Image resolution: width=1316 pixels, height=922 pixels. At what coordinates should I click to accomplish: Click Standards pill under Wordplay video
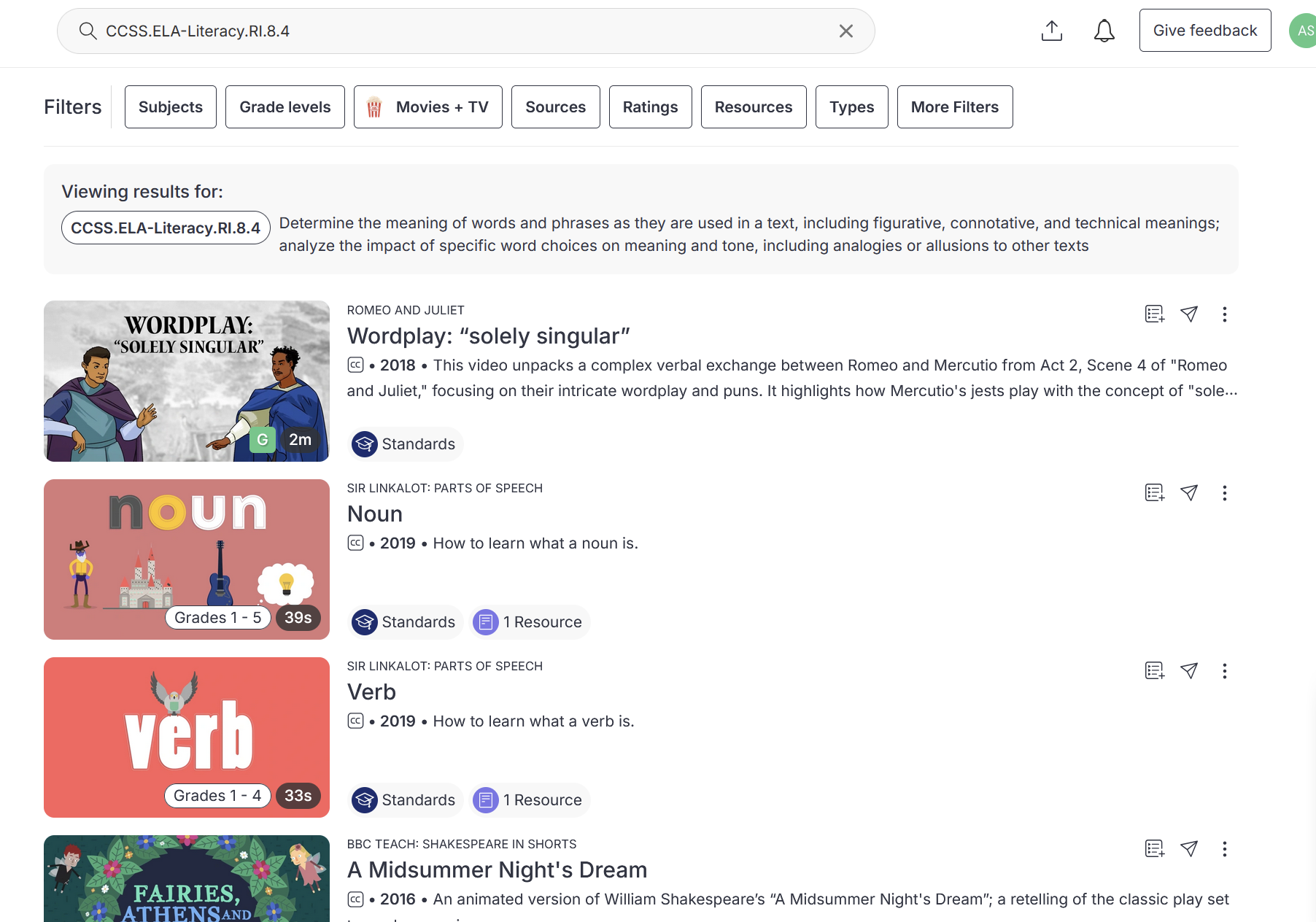coord(405,443)
